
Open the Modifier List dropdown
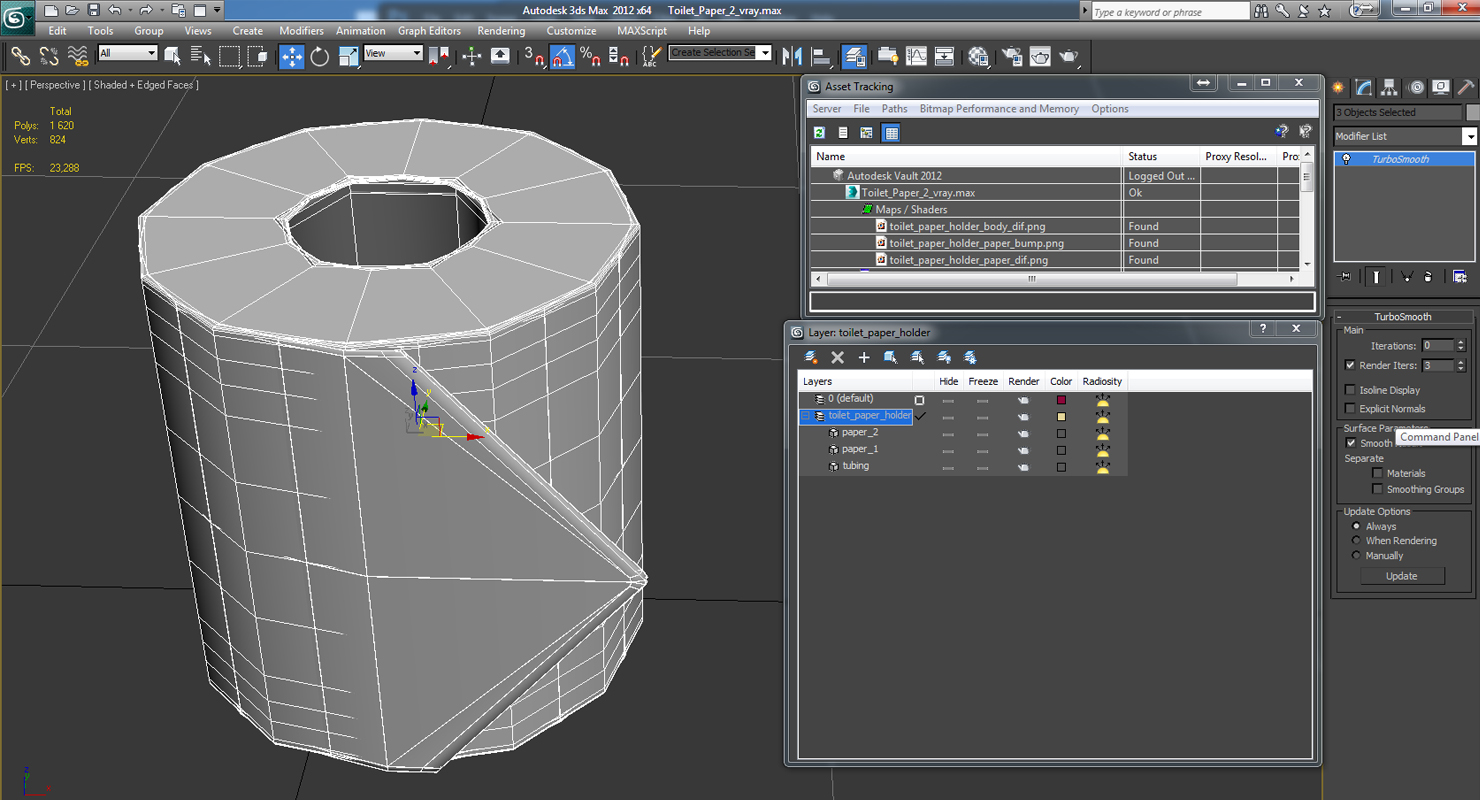tap(1405, 136)
